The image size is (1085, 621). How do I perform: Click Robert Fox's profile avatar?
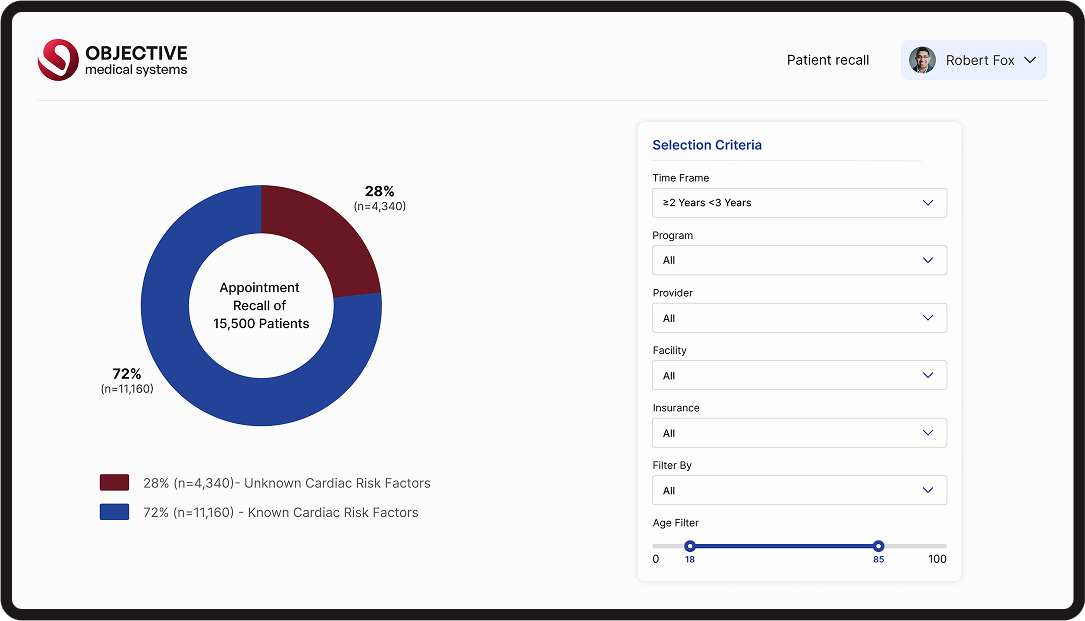pyautogui.click(x=922, y=60)
